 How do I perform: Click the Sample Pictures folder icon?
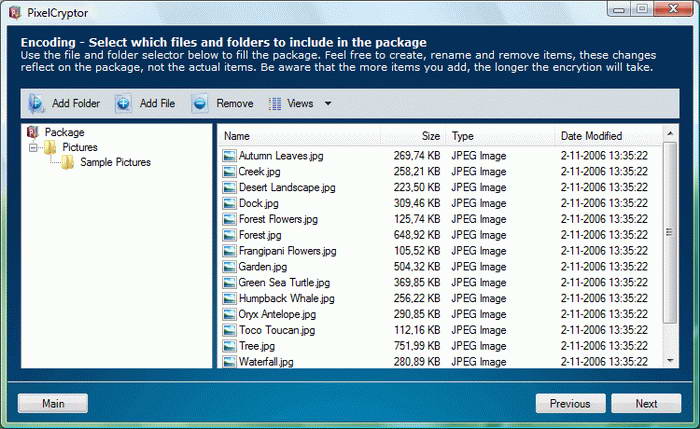coord(68,162)
